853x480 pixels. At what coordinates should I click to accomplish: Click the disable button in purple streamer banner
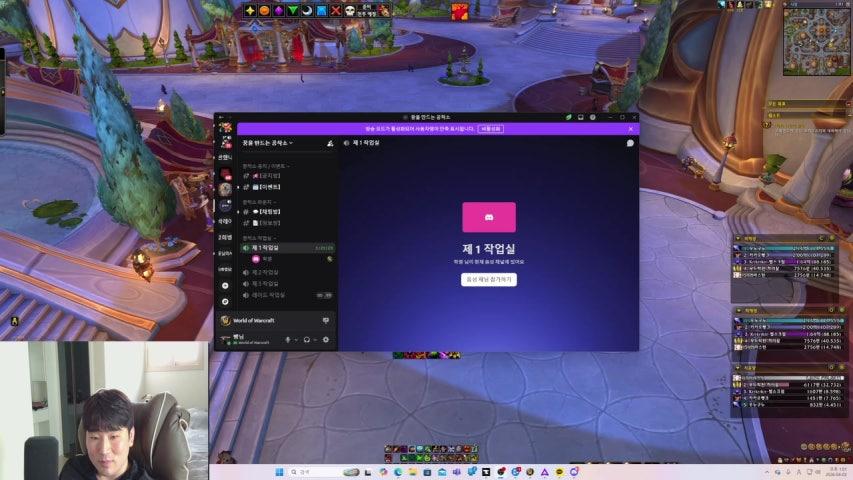(491, 129)
